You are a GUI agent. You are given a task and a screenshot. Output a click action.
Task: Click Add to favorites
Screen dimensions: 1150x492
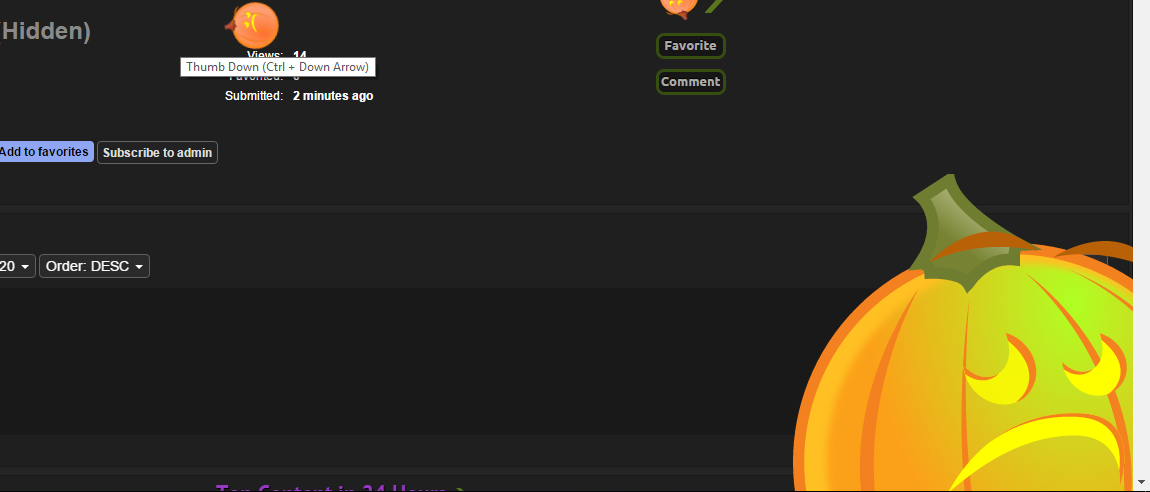[45, 152]
